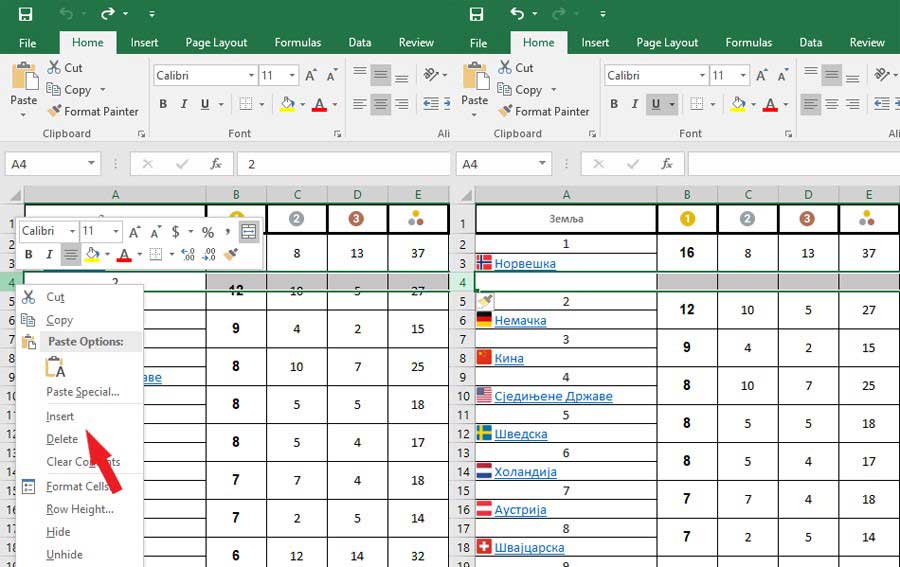This screenshot has width=900, height=567.
Task: Open Insert tab in left window
Action: coord(144,42)
